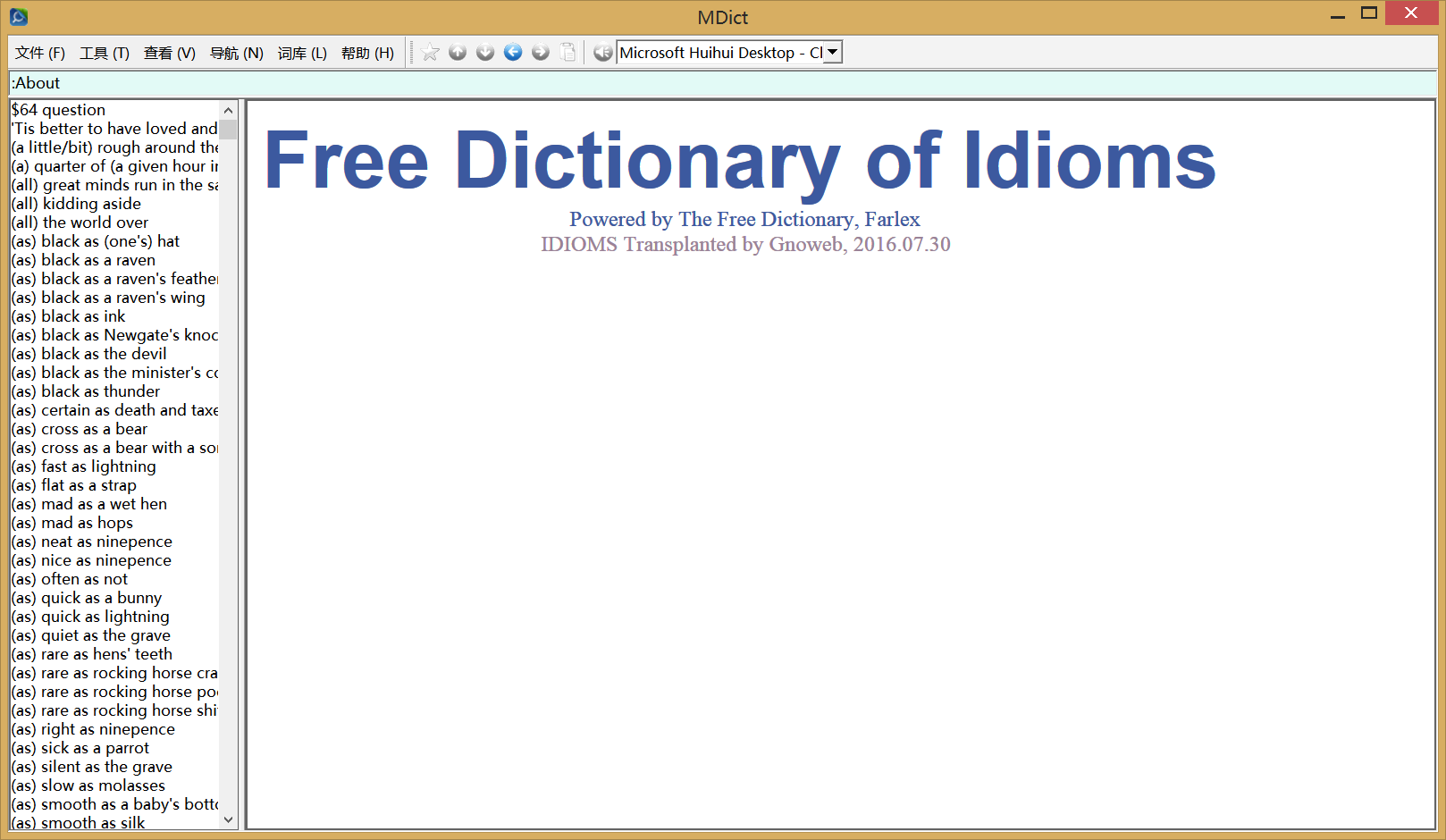Open the 工具 (T) menu
Image resolution: width=1446 pixels, height=840 pixels.
105,53
